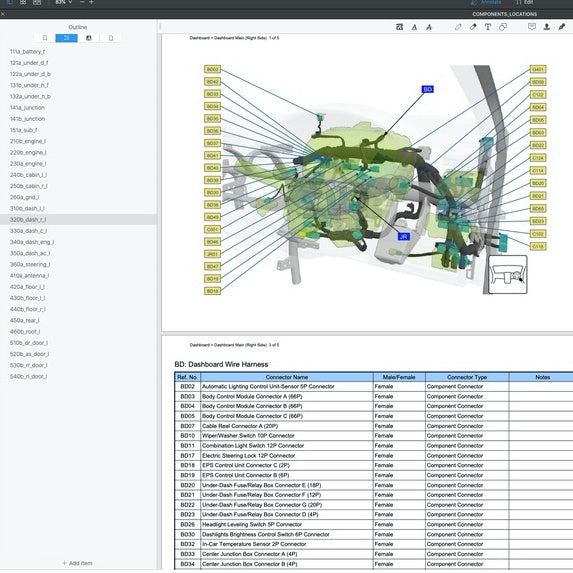Pick the pen drawing tool
The height and width of the screenshot is (573, 573).
(458, 27)
